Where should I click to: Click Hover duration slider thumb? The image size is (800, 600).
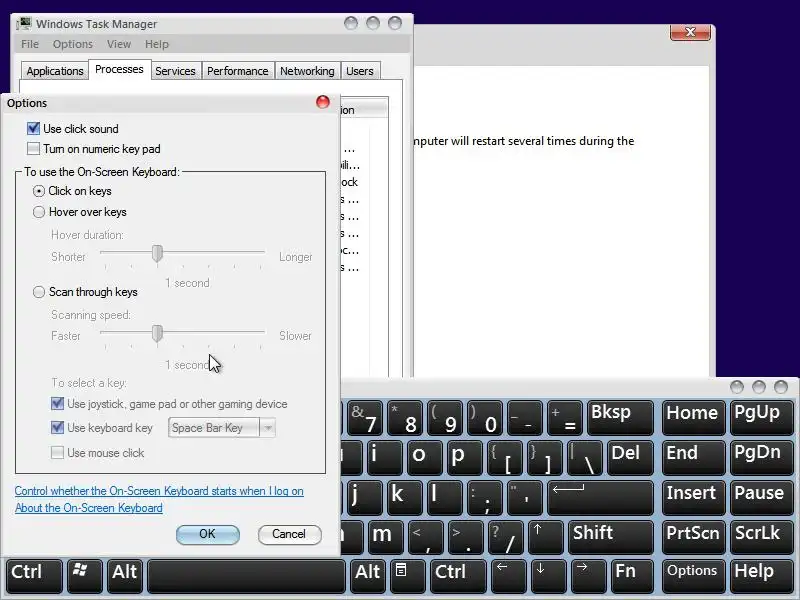click(x=158, y=253)
